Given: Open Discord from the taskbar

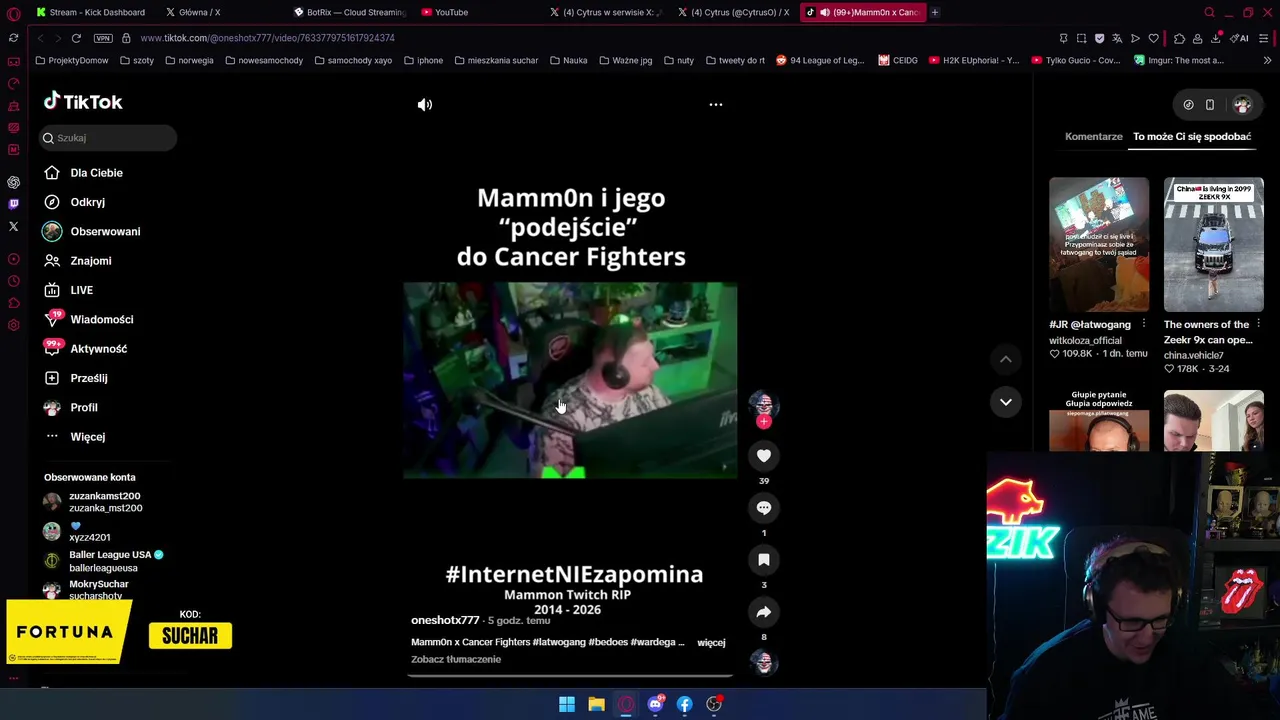Looking at the screenshot, I should (656, 704).
